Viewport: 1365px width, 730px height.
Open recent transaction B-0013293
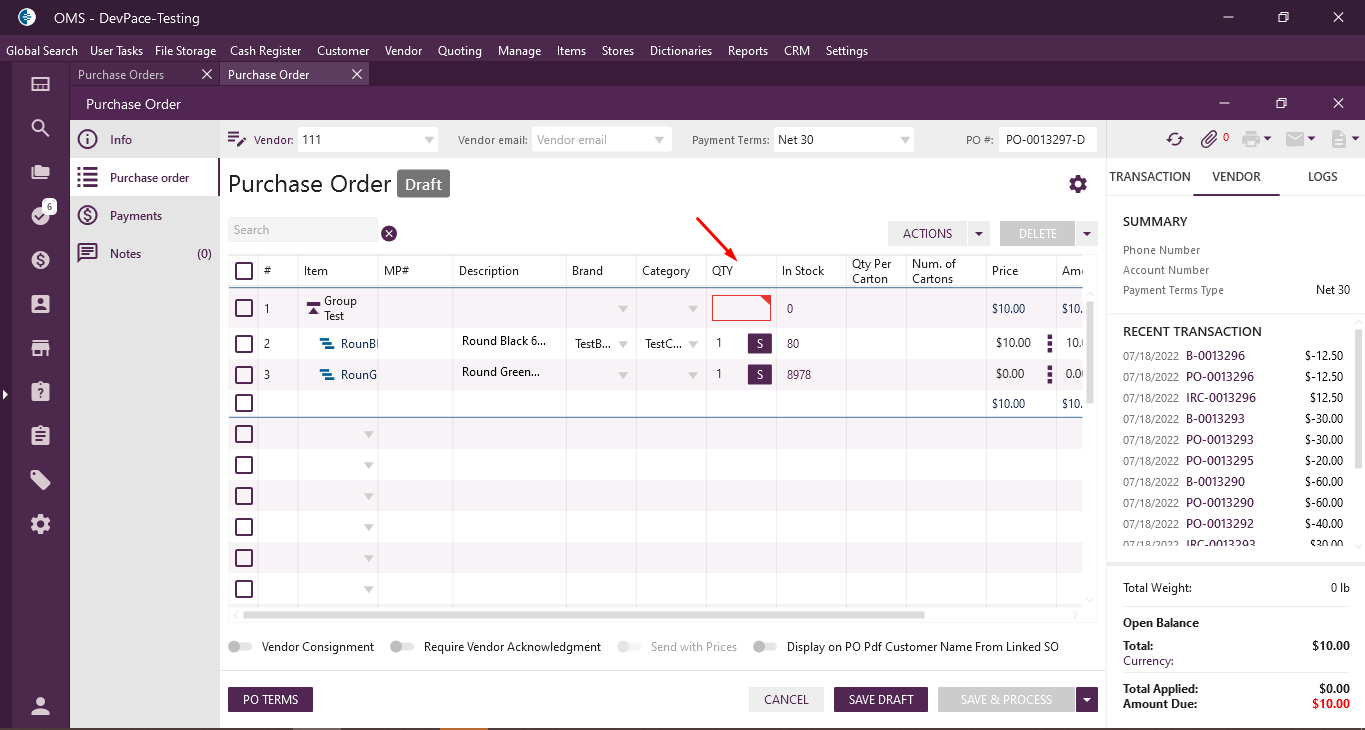[1215, 419]
